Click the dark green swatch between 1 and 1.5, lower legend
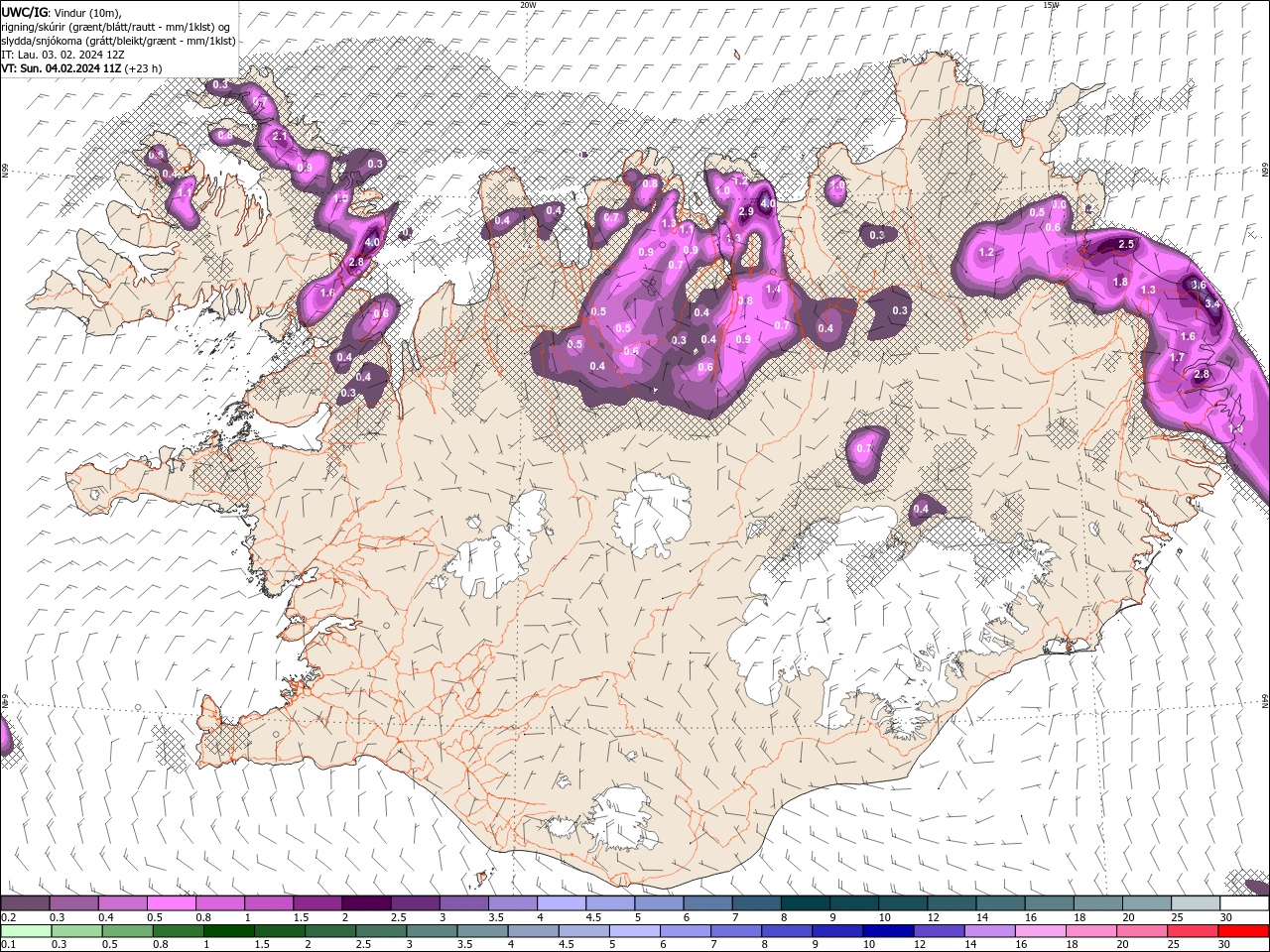The image size is (1270, 952). coord(229,931)
